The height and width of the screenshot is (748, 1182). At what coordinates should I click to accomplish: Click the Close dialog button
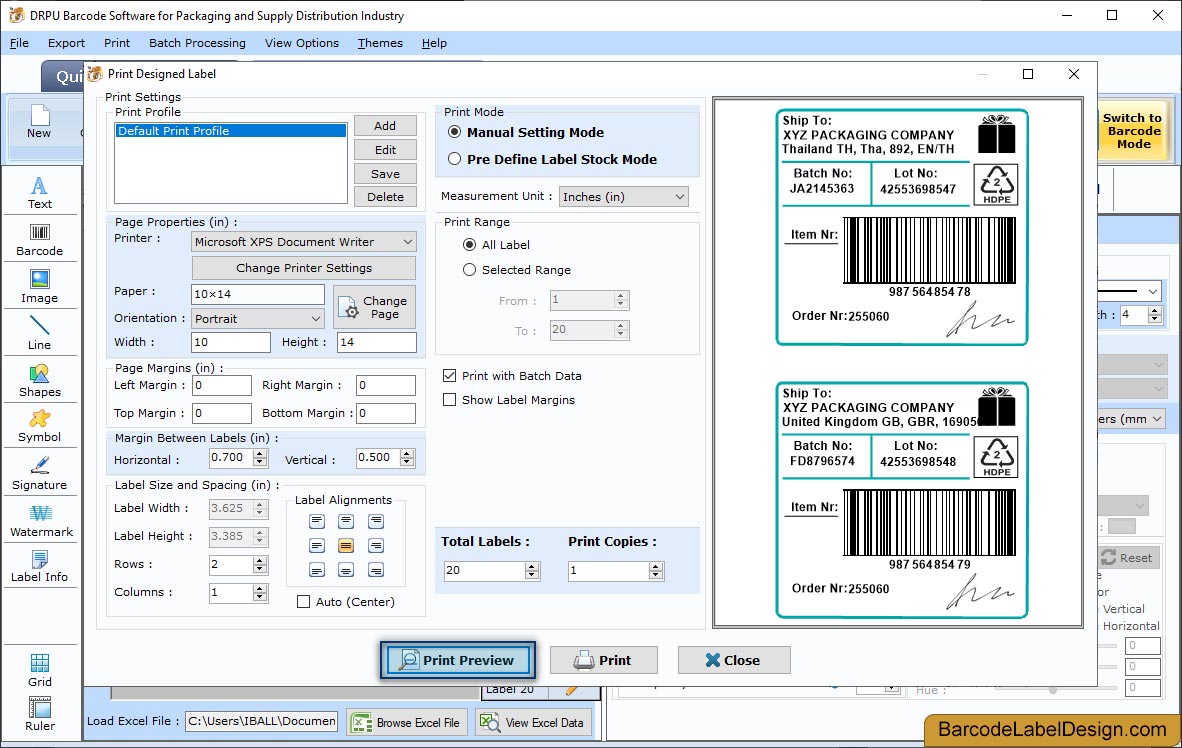click(x=734, y=660)
